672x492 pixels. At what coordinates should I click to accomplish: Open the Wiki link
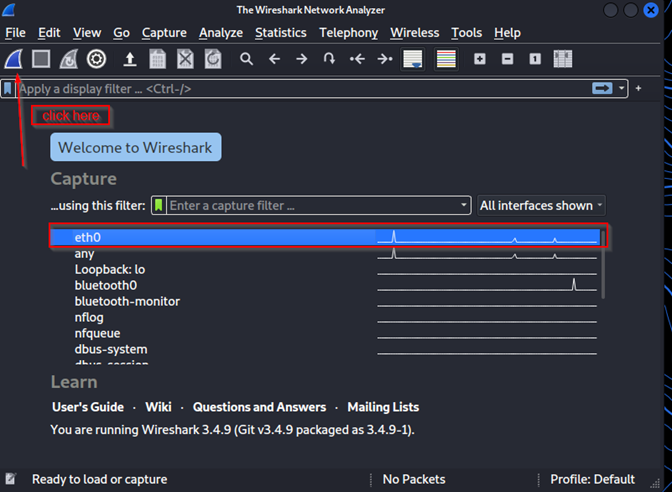coord(158,407)
